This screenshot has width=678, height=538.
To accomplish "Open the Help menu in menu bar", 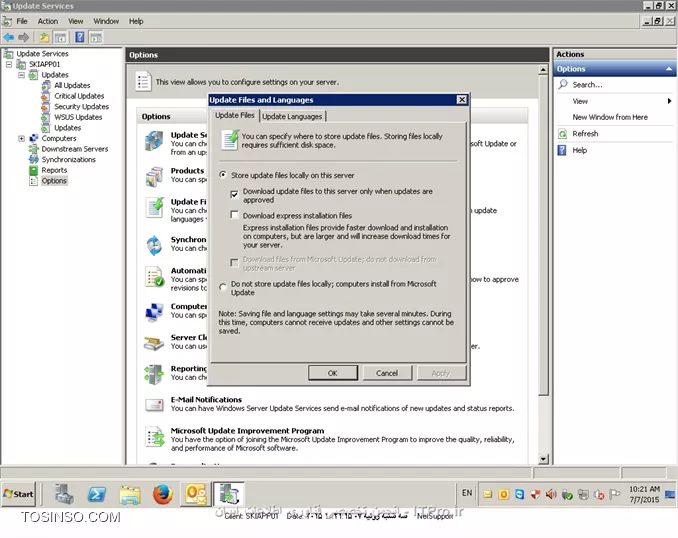I will 136,21.
